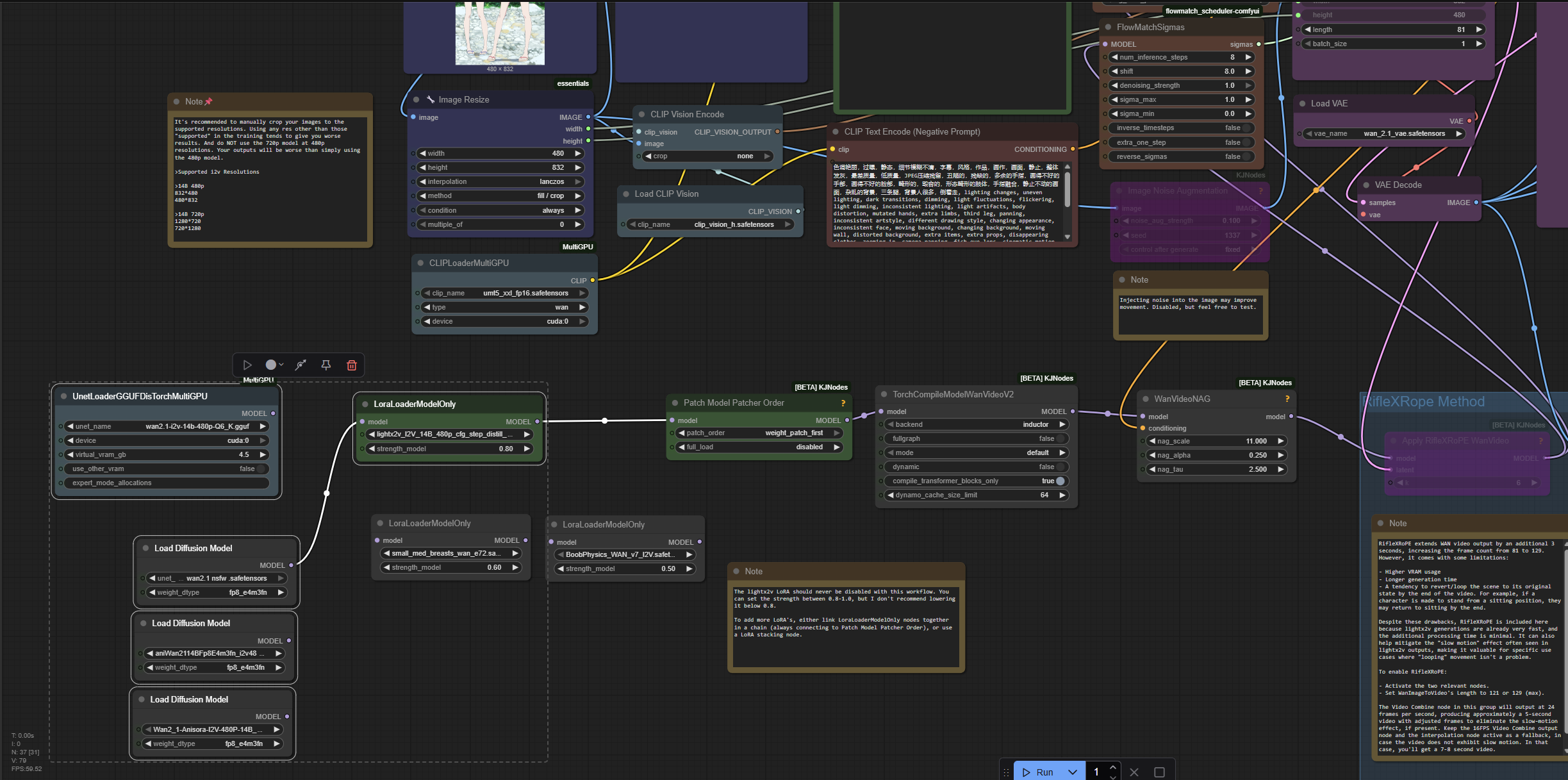
Task: Click the help question mark on WanVideoNAG node
Action: 1287,399
